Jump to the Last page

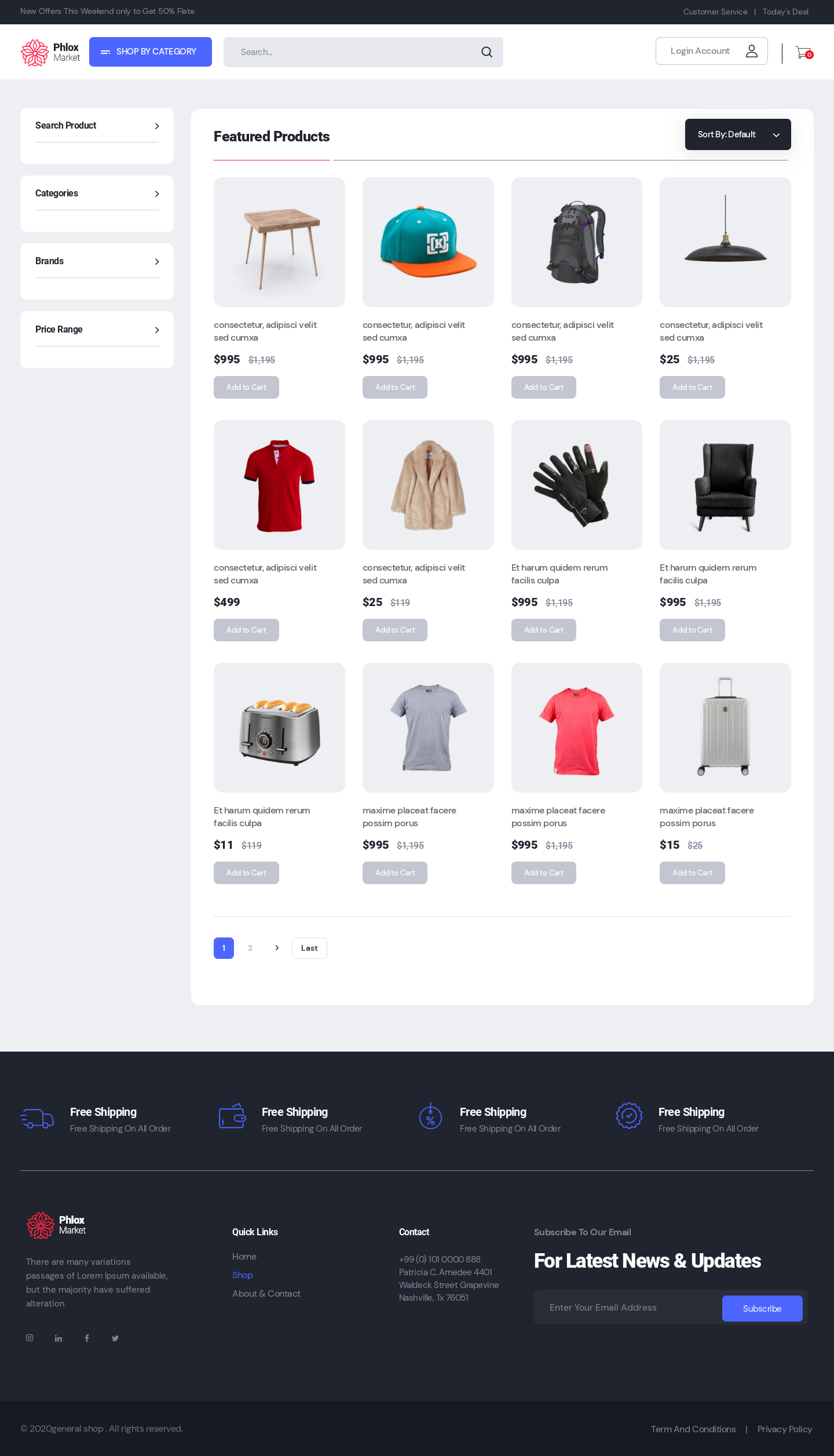click(309, 948)
